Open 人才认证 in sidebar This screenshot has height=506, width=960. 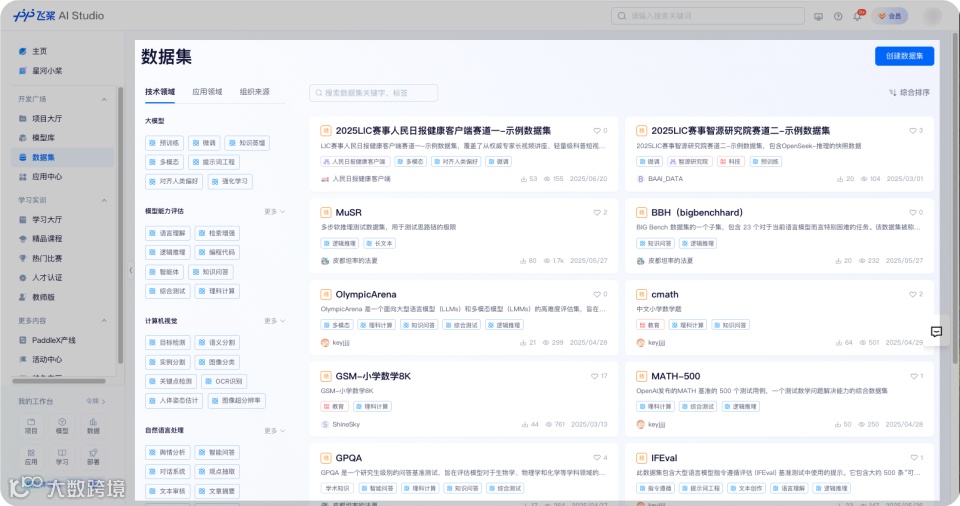click(x=40, y=278)
